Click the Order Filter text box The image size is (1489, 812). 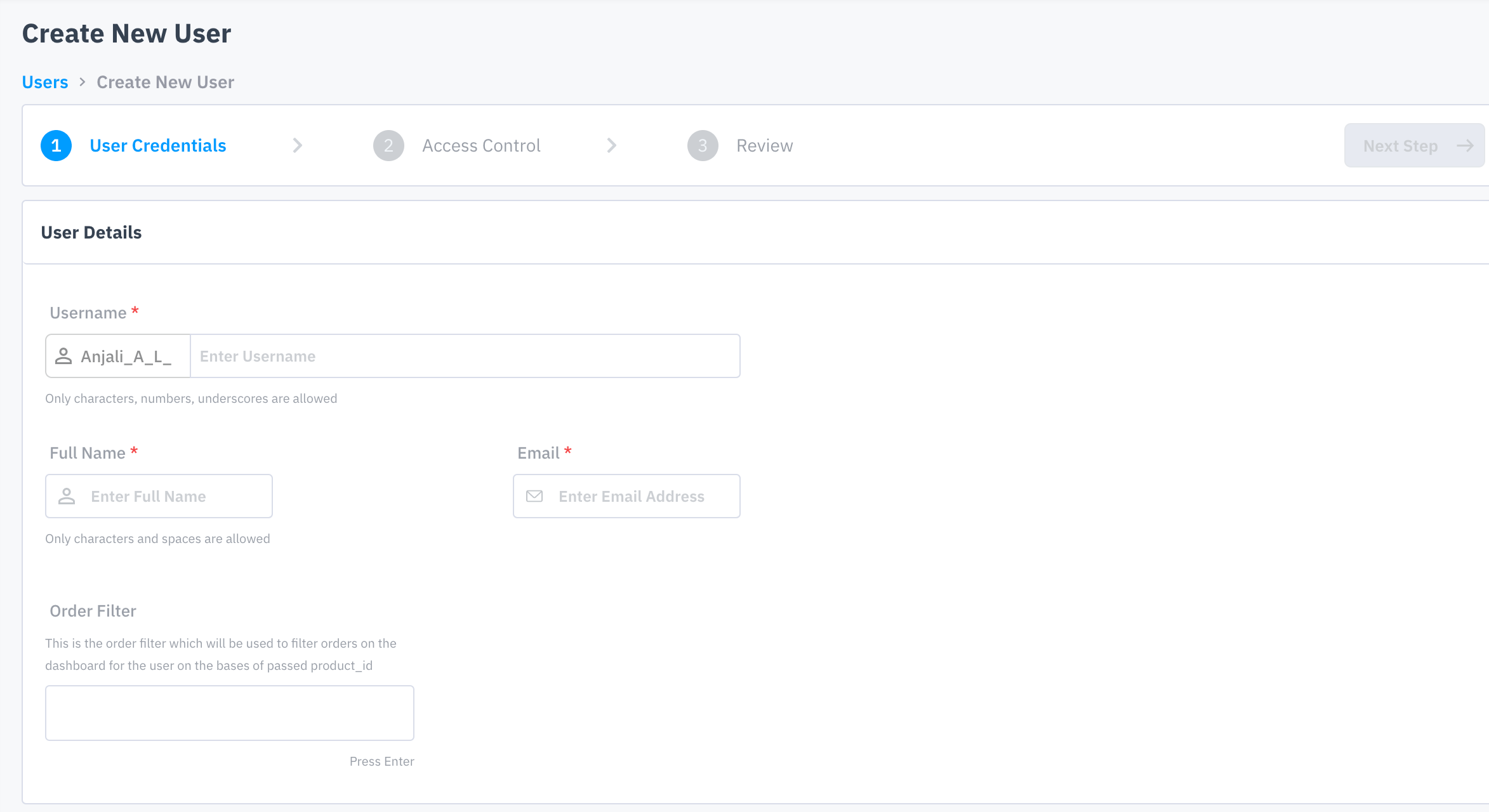[x=229, y=712]
